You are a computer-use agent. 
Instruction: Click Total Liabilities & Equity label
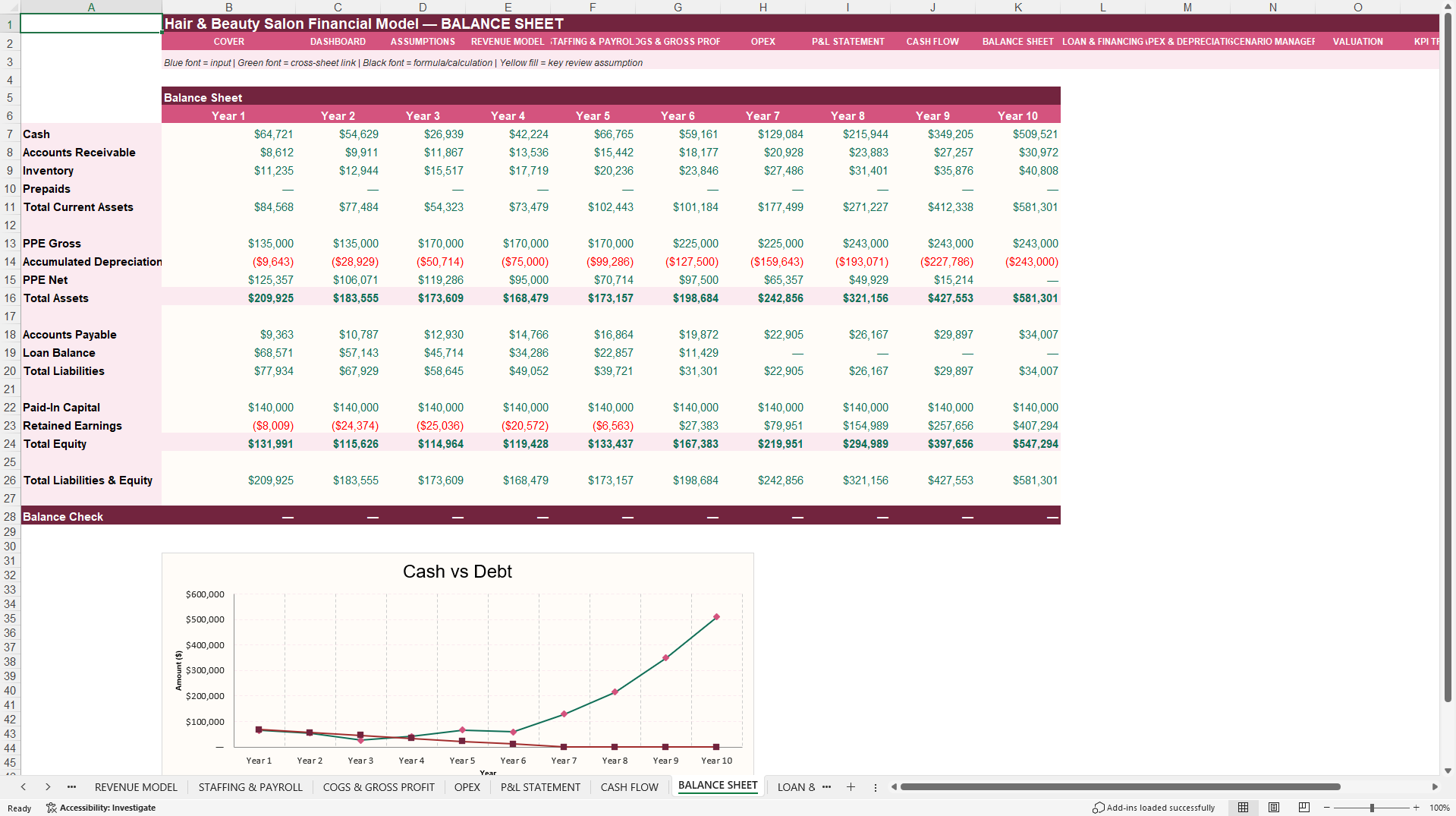(x=88, y=480)
